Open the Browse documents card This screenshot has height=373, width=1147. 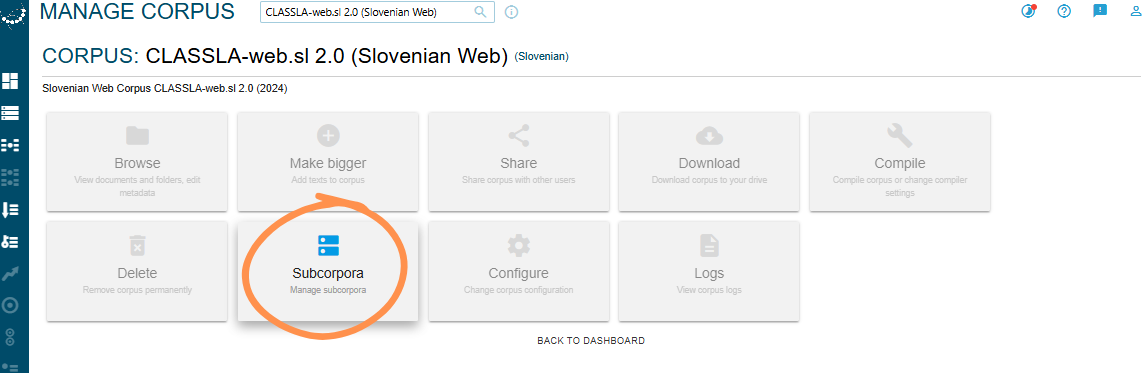coord(138,162)
